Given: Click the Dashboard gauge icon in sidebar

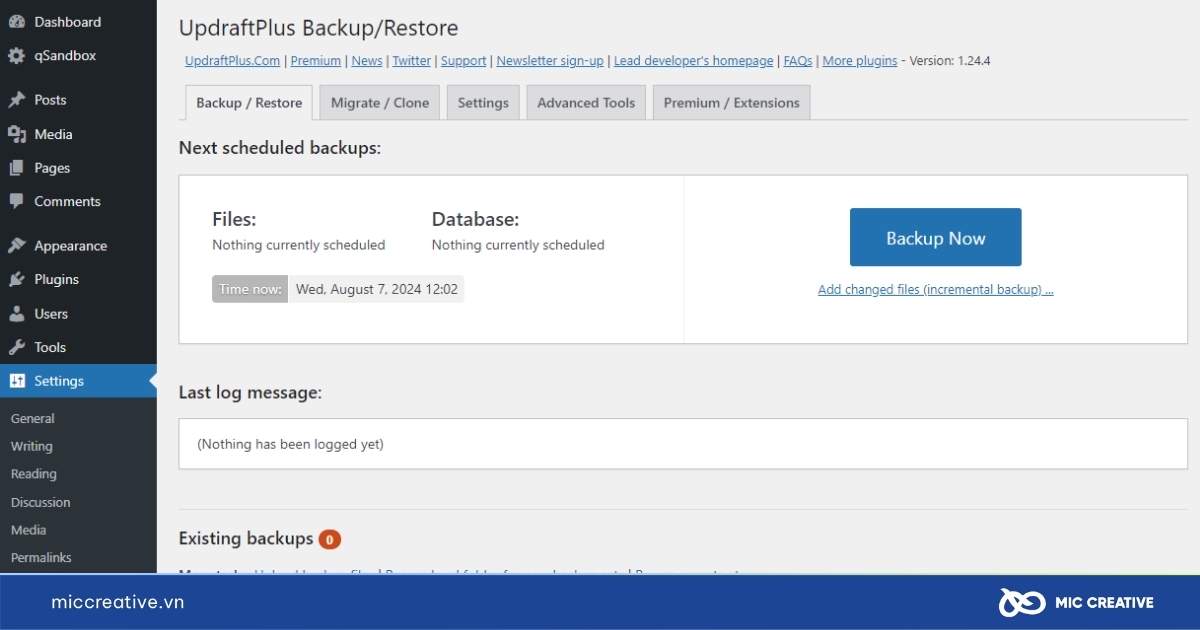Looking at the screenshot, I should click(x=17, y=22).
